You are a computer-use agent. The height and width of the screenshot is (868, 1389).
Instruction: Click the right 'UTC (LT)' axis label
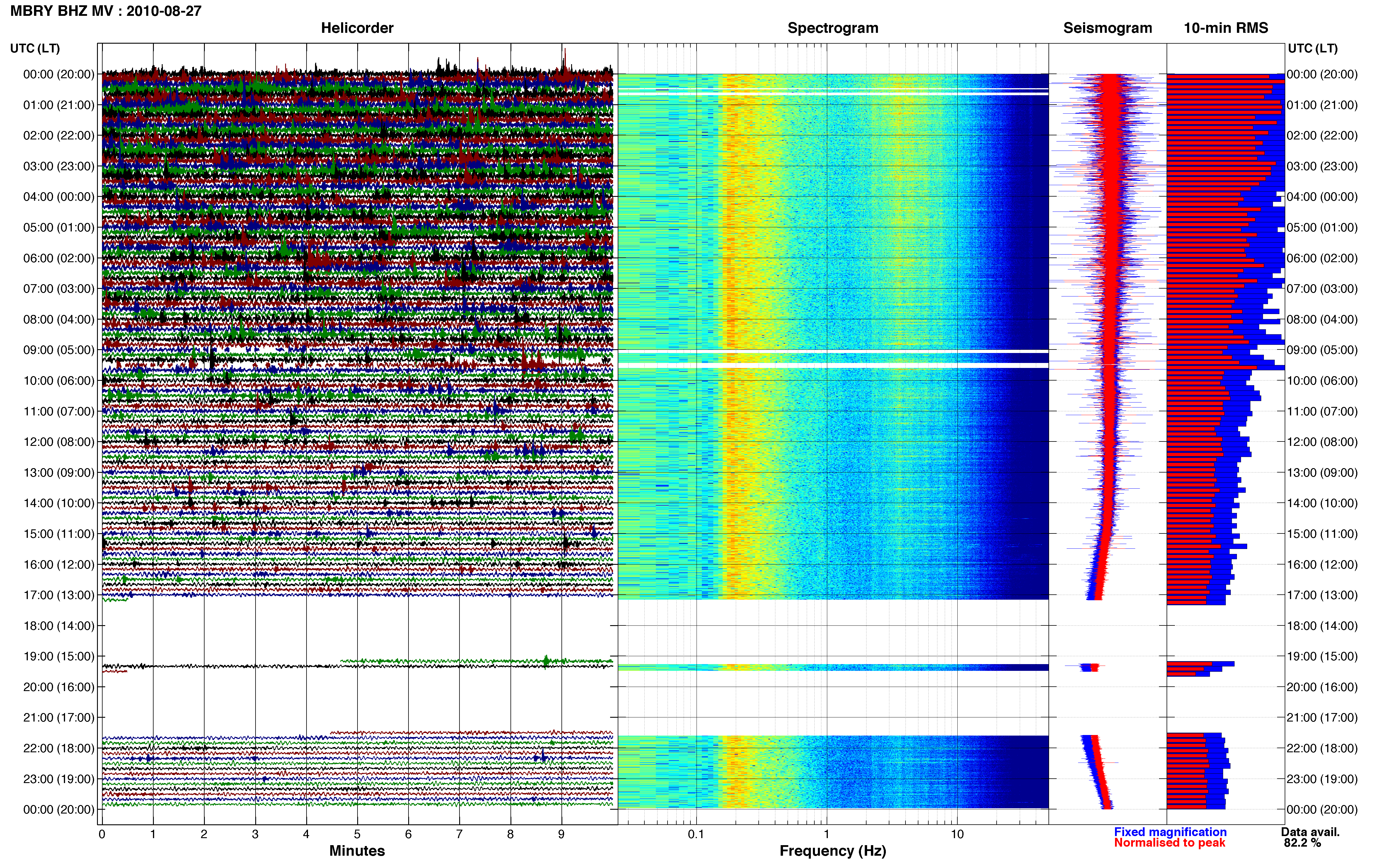(x=1313, y=48)
